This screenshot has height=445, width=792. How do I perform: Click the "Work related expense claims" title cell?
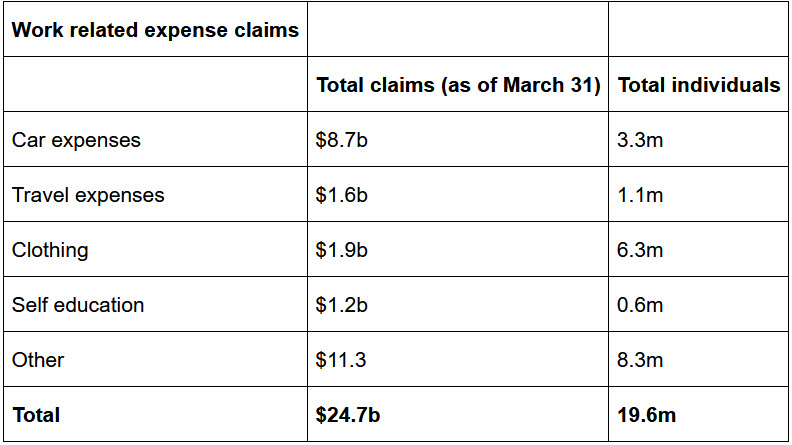pos(155,30)
